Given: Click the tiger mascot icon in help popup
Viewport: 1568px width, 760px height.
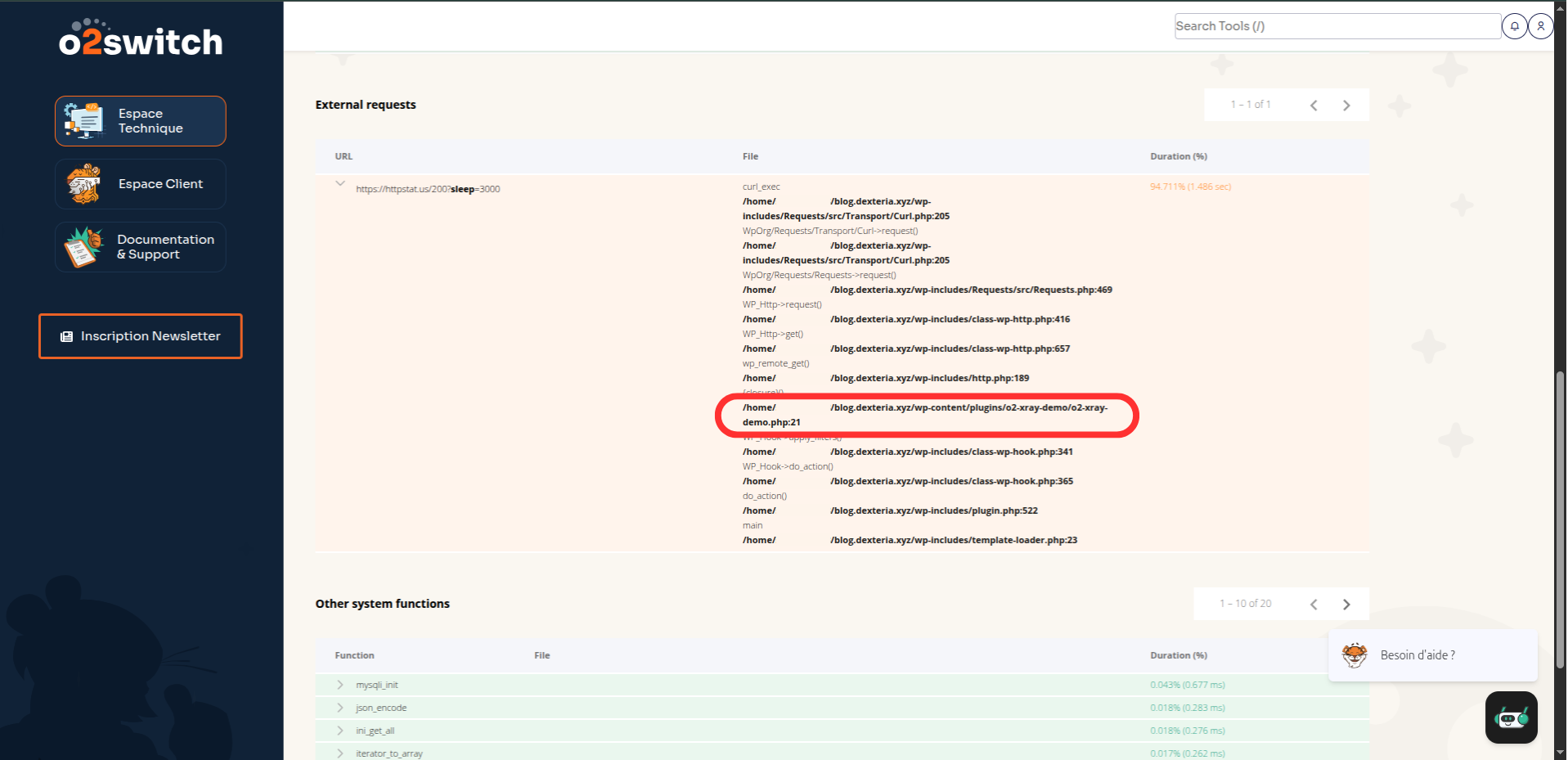Looking at the screenshot, I should point(1355,655).
